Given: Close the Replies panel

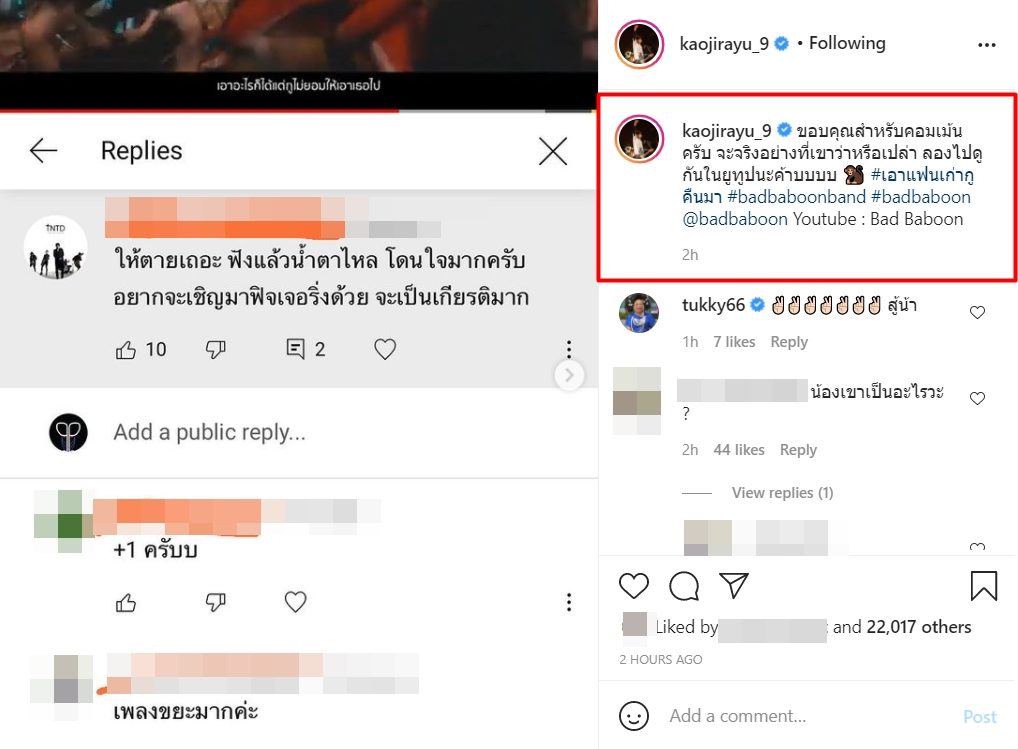Looking at the screenshot, I should pos(552,151).
